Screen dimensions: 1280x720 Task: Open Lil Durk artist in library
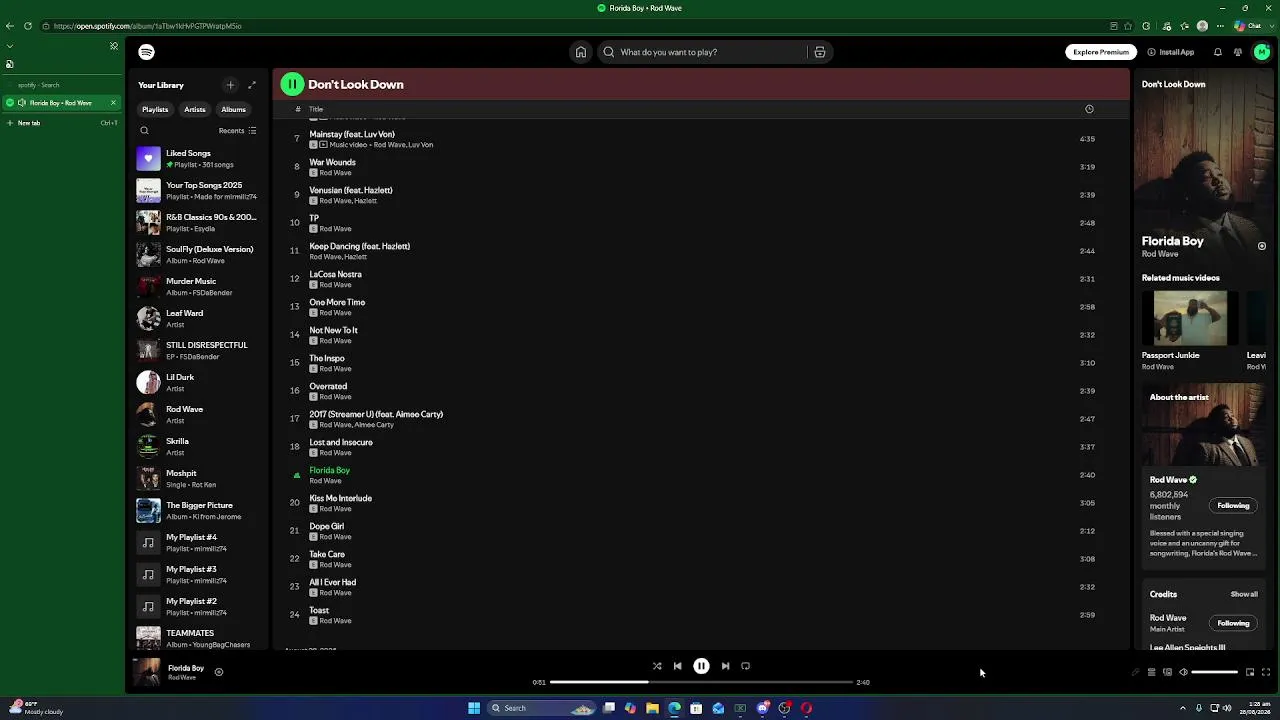click(197, 382)
